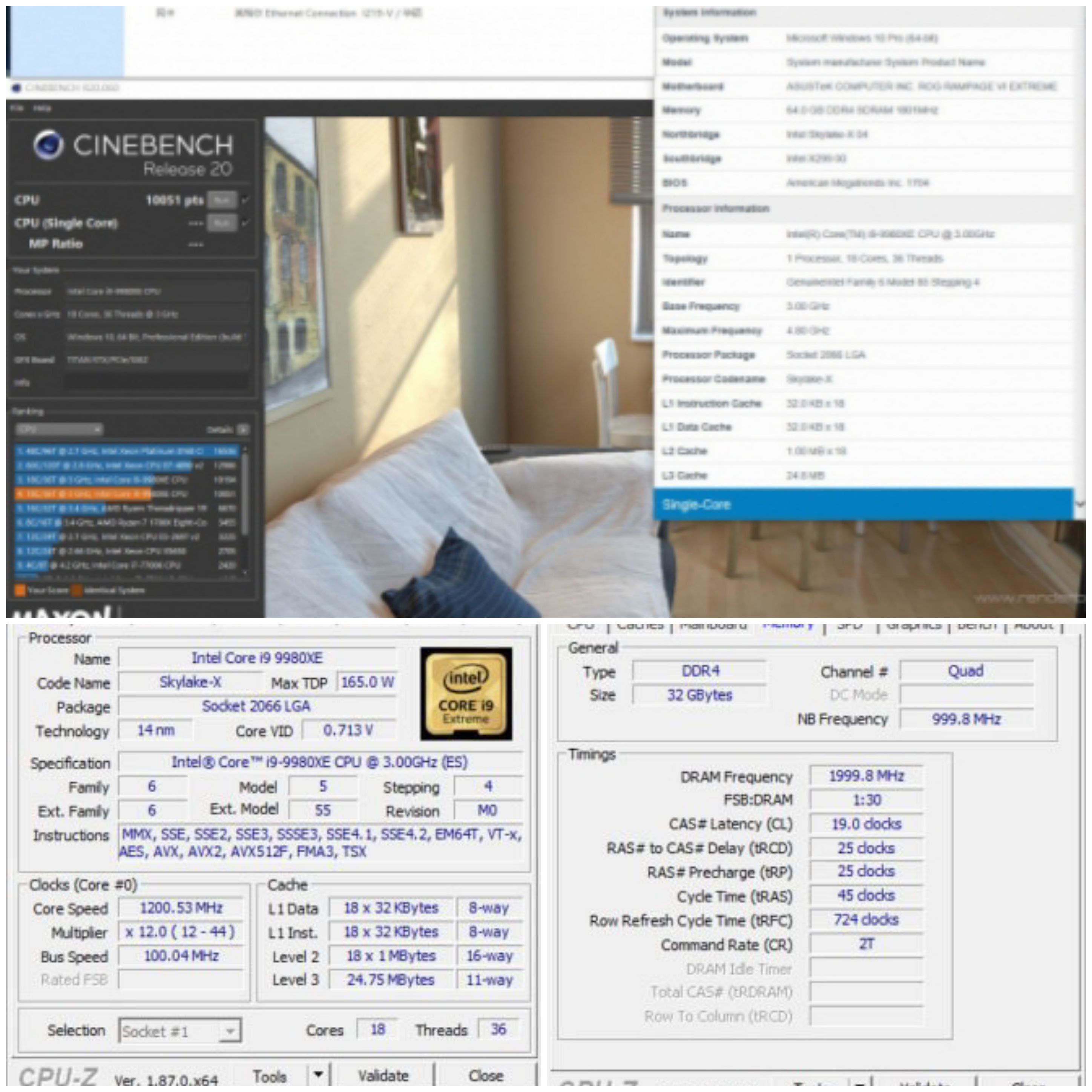Open the Tools dropdown arrow in CPU-Z
This screenshot has width=1092, height=1092.
coord(318,1076)
